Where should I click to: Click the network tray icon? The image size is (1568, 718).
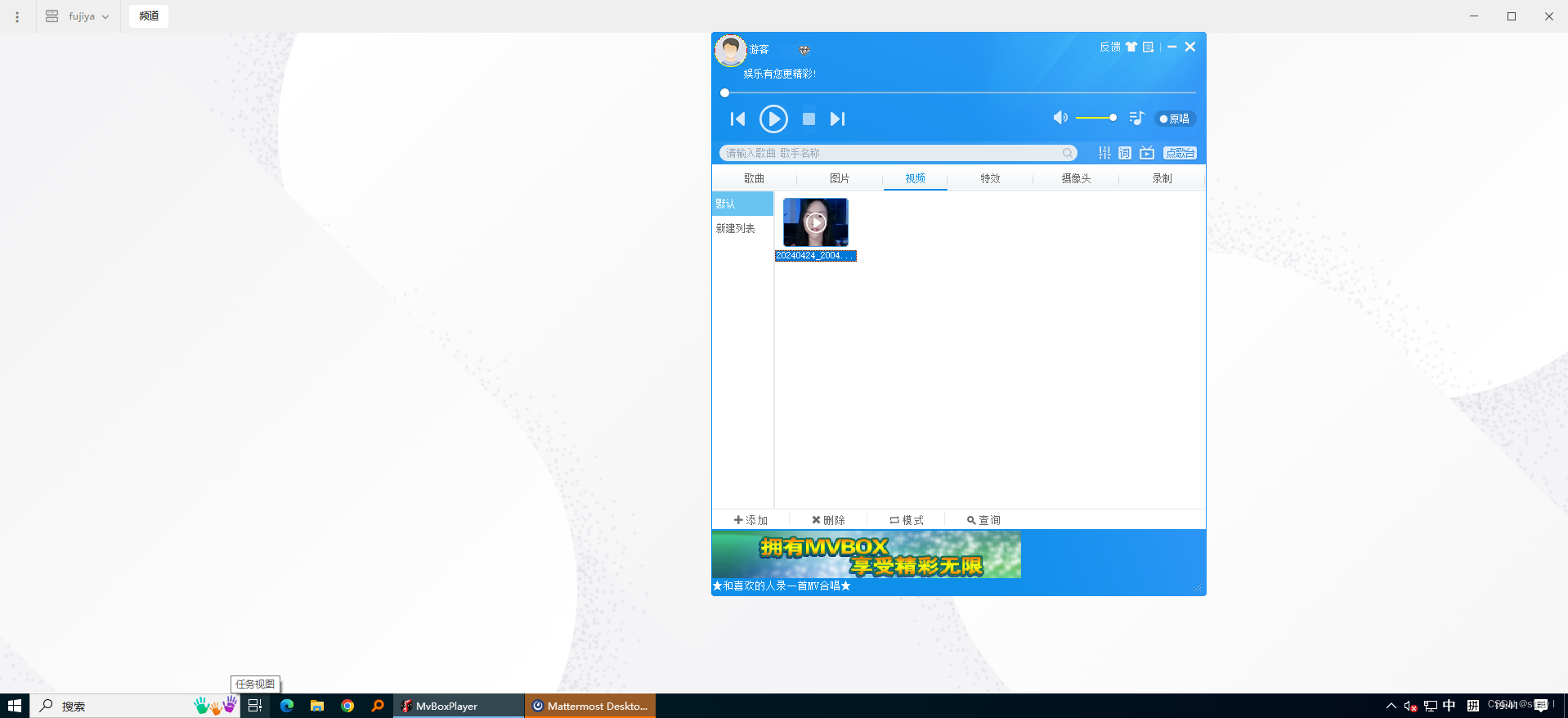click(1431, 706)
